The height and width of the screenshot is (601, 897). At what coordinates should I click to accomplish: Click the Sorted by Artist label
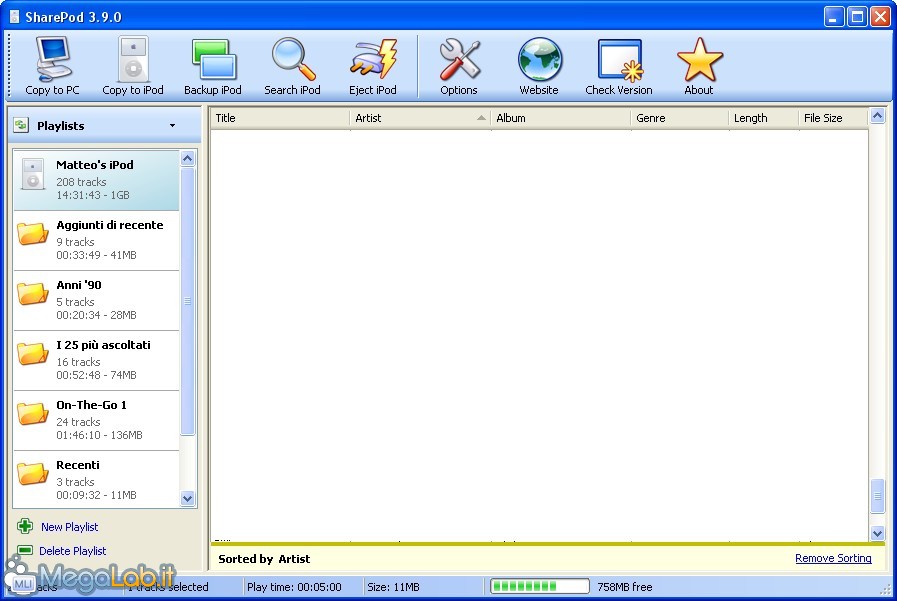click(264, 559)
